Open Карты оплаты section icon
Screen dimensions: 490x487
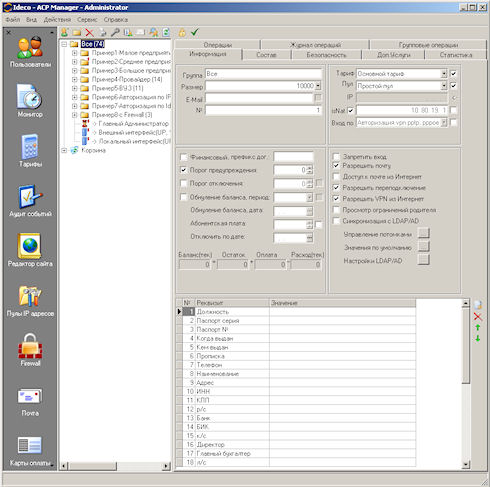point(30,446)
